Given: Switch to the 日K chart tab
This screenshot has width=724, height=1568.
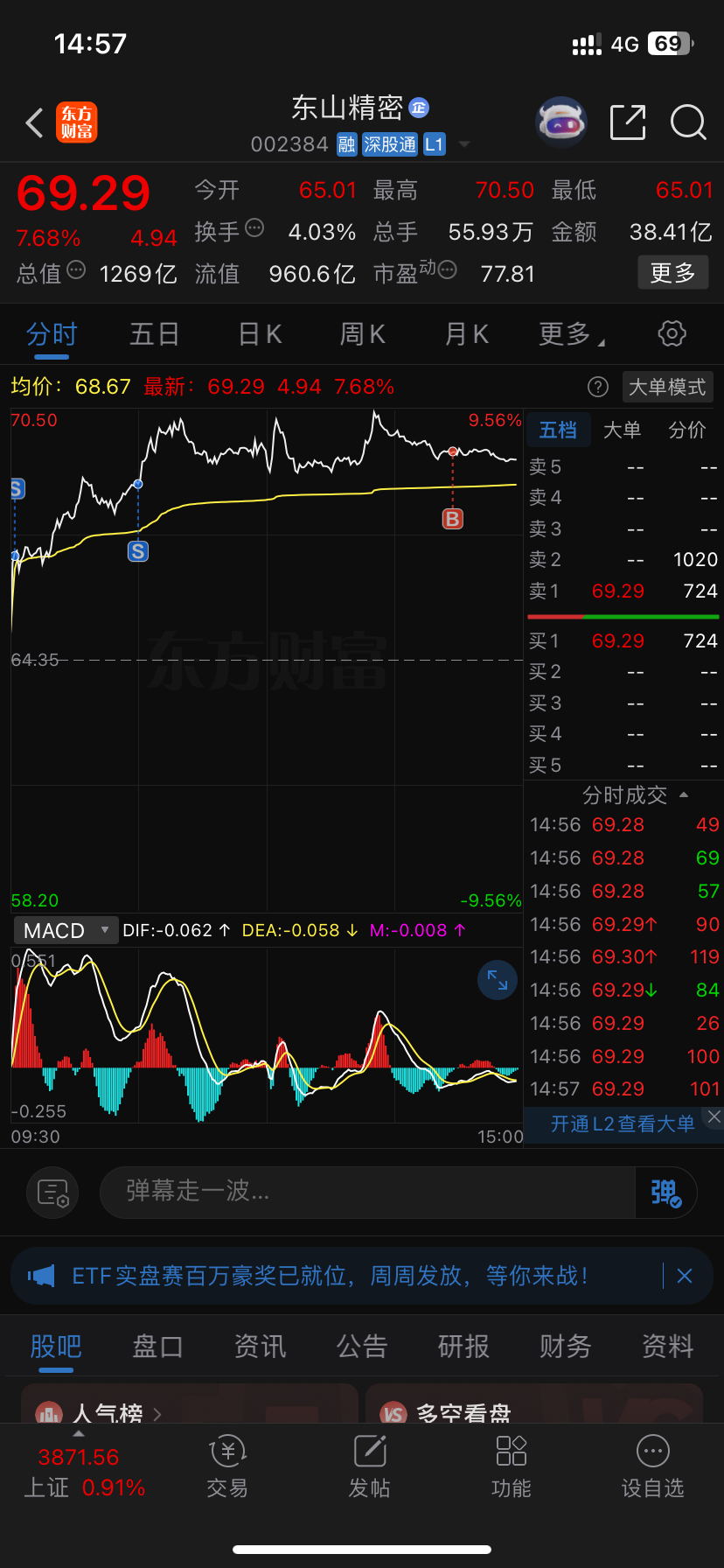Looking at the screenshot, I should pos(260,334).
